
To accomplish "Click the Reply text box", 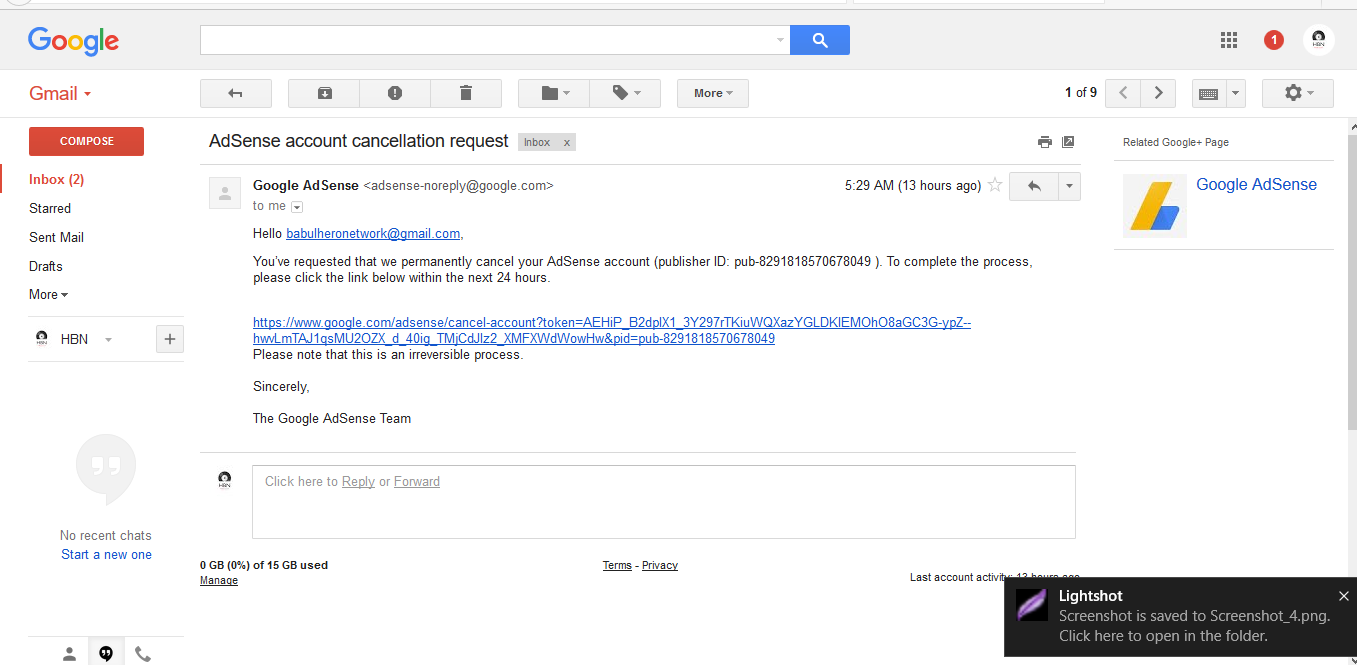I will coord(663,502).
